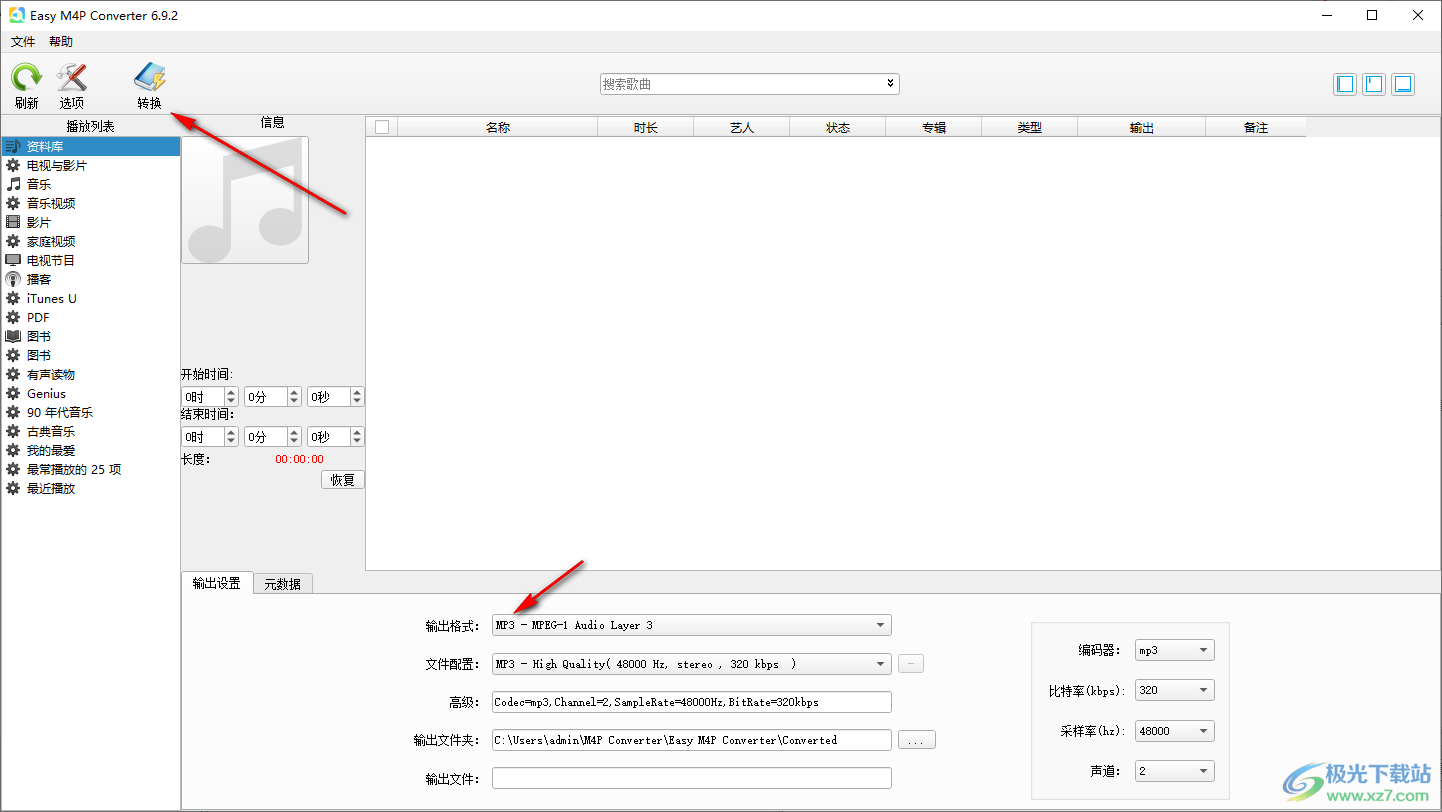Select 影片 playlist with film icon
The height and width of the screenshot is (812, 1442).
[x=91, y=222]
